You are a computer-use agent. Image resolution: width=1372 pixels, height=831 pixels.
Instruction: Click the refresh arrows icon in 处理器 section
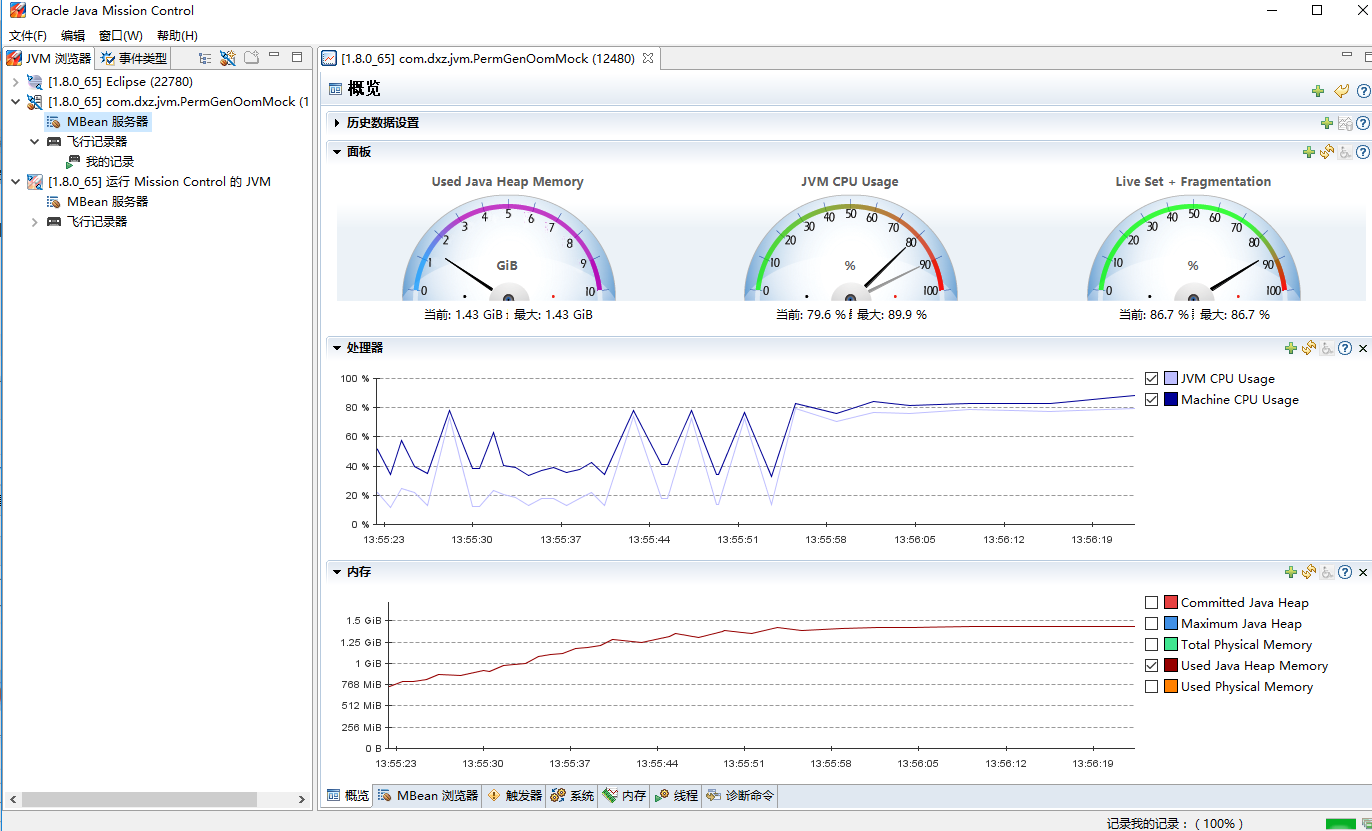click(x=1309, y=348)
